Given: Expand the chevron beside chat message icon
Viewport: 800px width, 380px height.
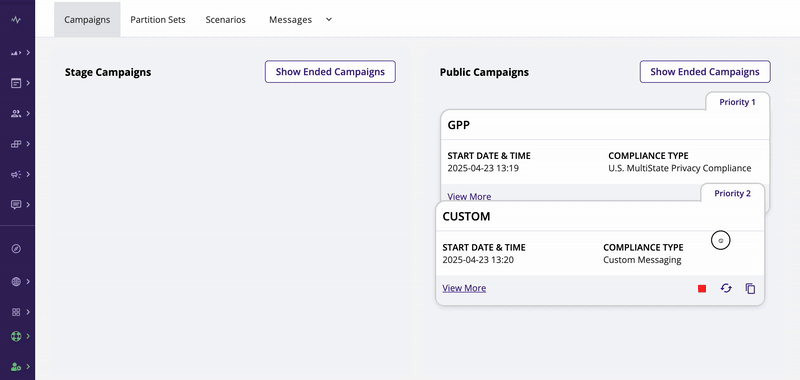Looking at the screenshot, I should click(28, 205).
